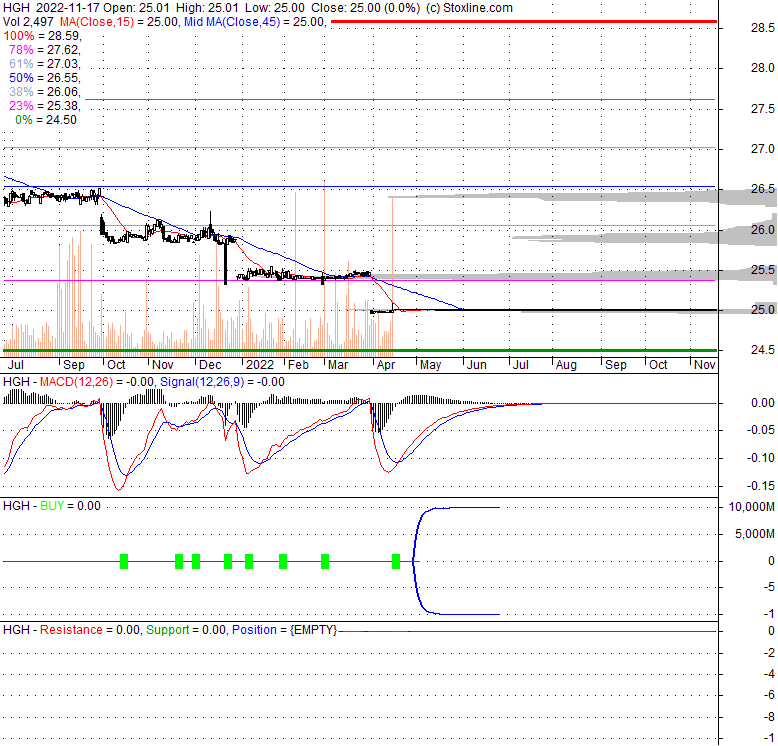Click the 26.5 price axis label
The width and height of the screenshot is (778, 746).
pyautogui.click(x=762, y=189)
